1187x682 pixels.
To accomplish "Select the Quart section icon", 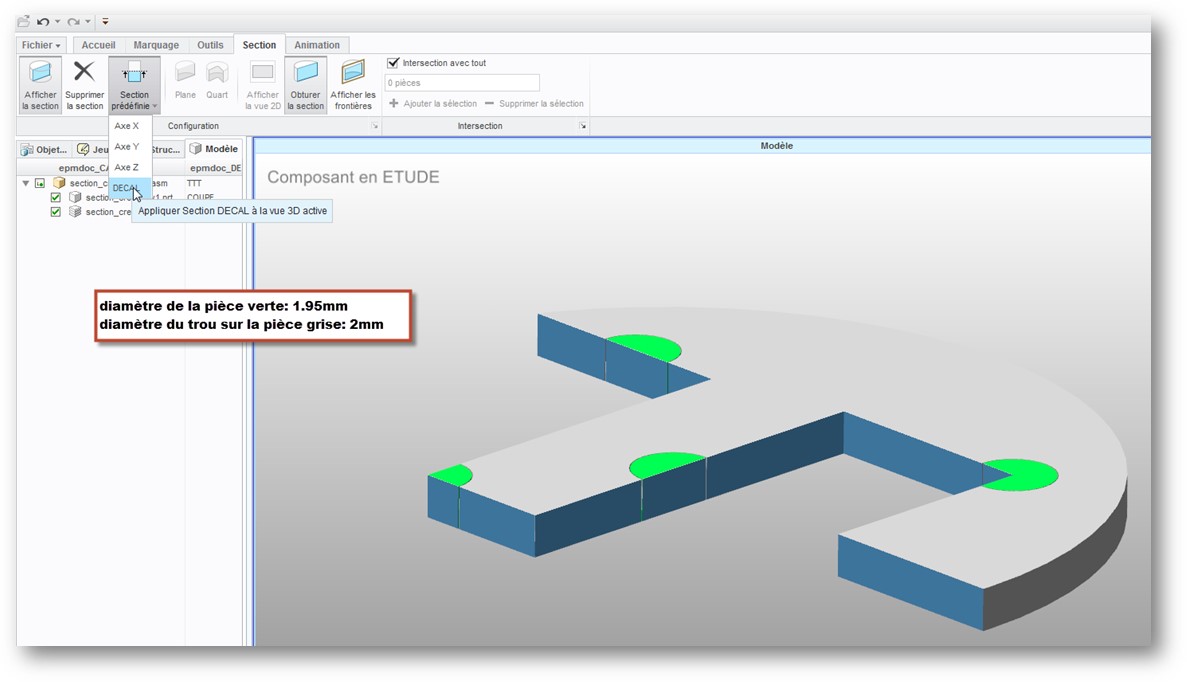I will 217,74.
